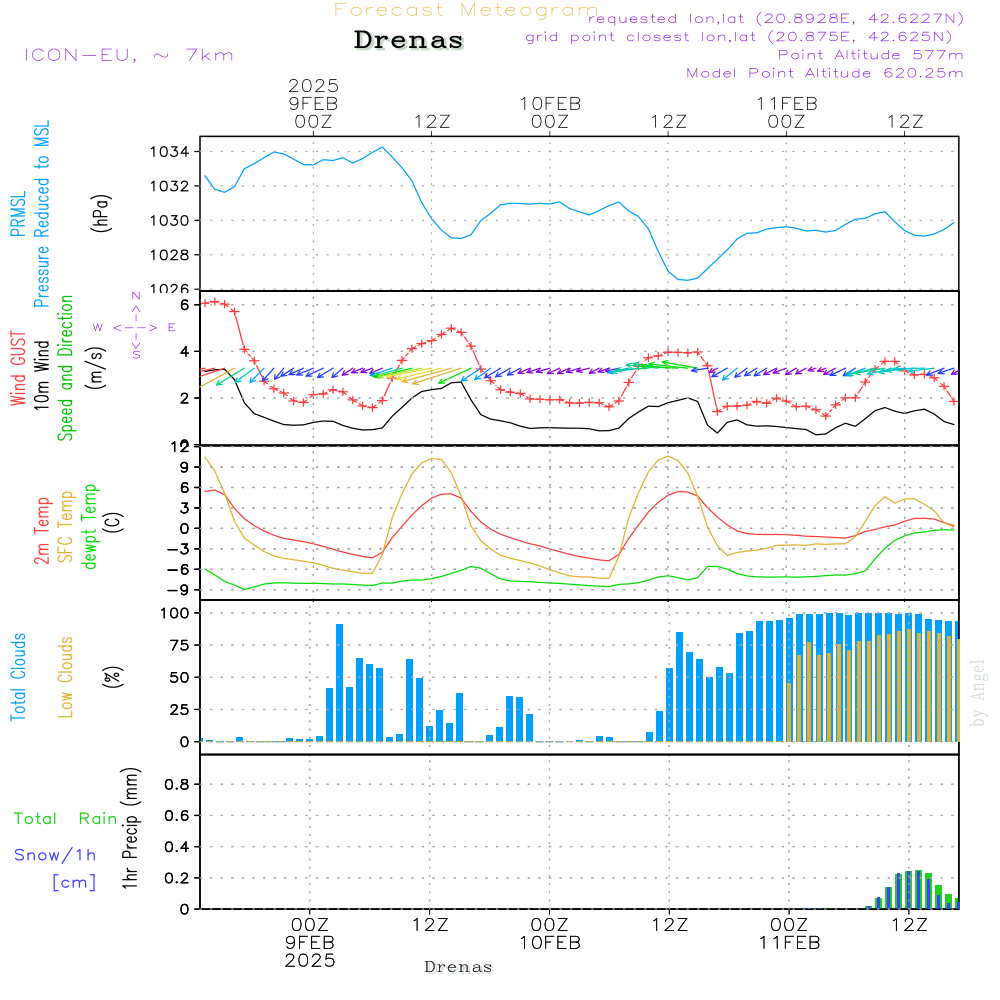Screen dimensions: 1000x1000
Task: Click the bottom "00Z 9FEB 2025" axis label
Action: click(310, 943)
